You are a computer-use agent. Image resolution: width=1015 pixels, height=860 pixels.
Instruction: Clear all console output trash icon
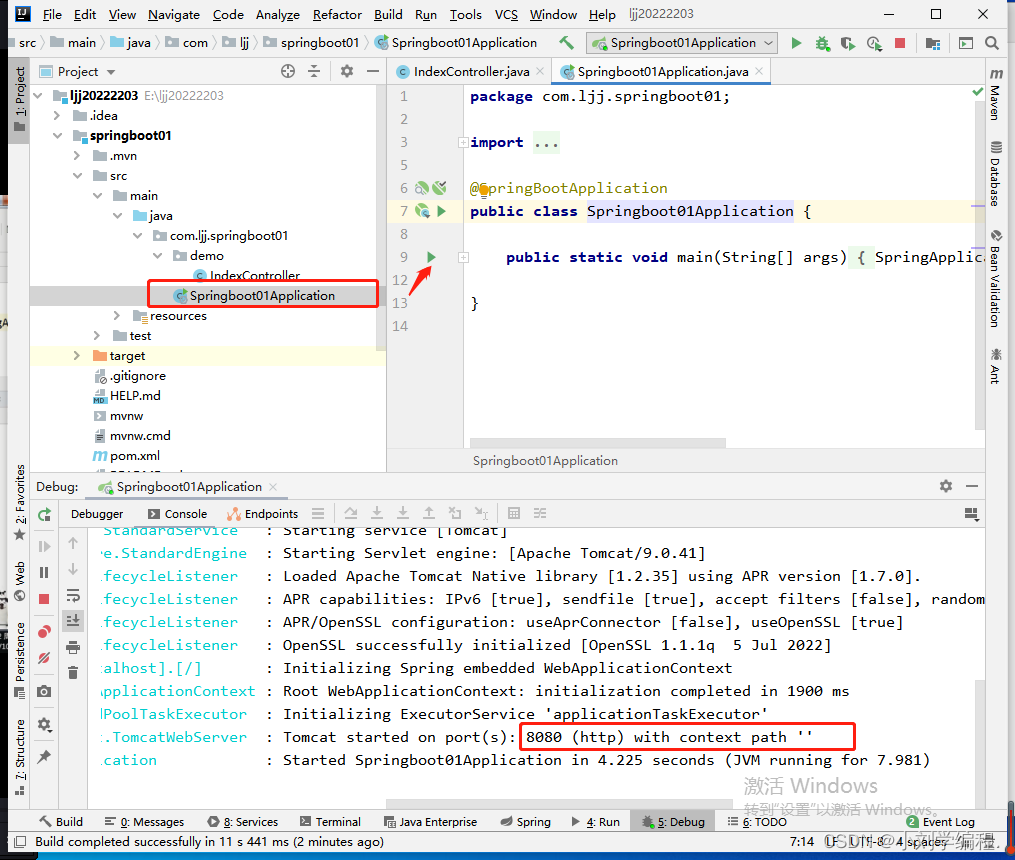(x=73, y=673)
